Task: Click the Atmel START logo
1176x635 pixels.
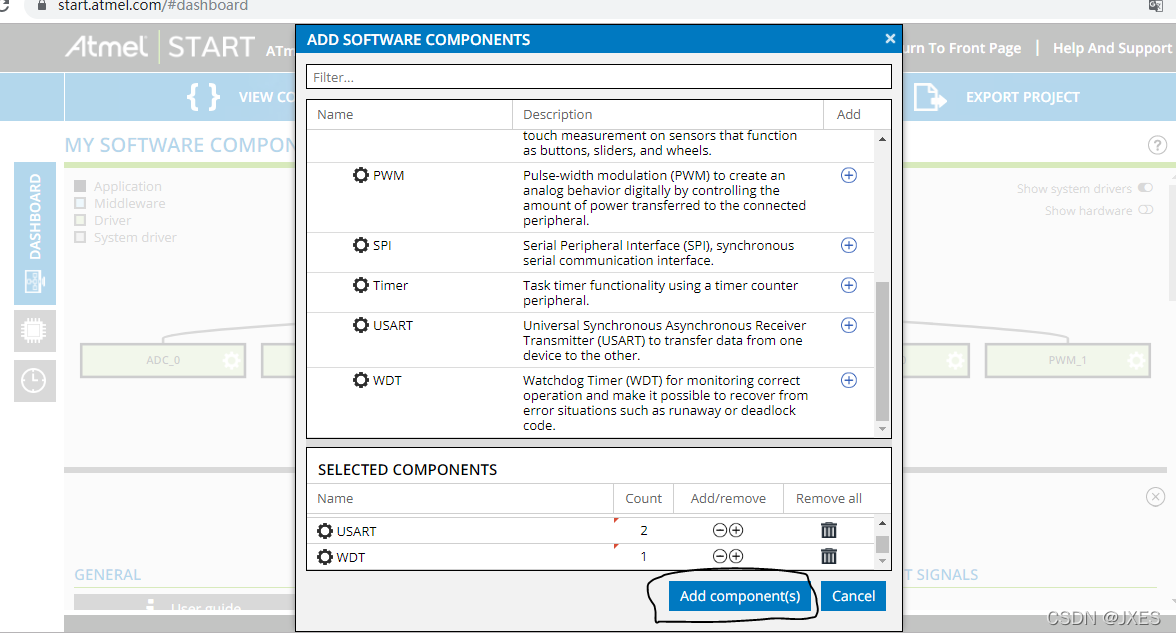Action: click(x=160, y=47)
